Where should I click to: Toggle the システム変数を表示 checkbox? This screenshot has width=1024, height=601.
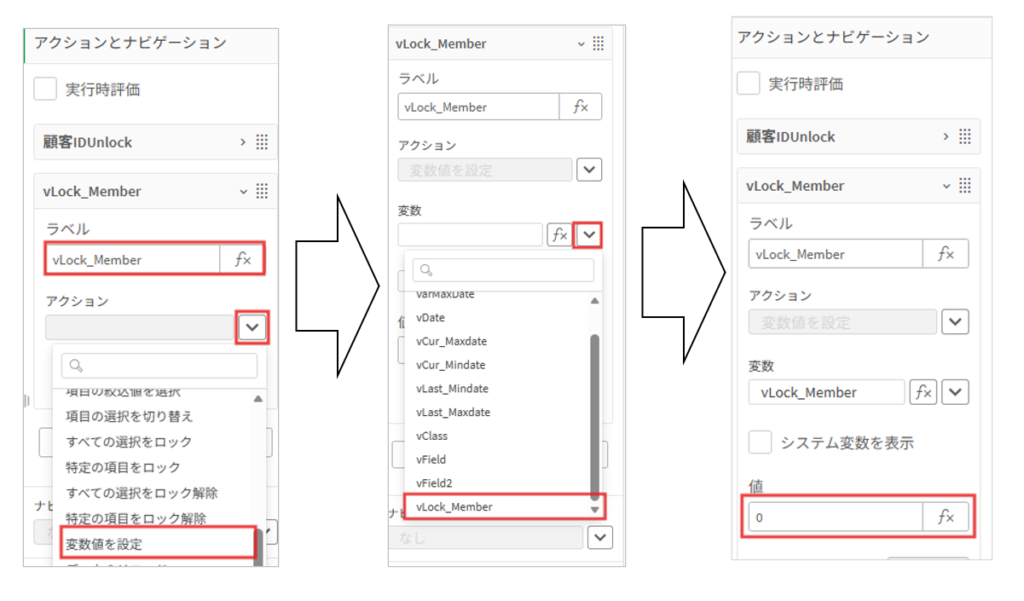[760, 442]
